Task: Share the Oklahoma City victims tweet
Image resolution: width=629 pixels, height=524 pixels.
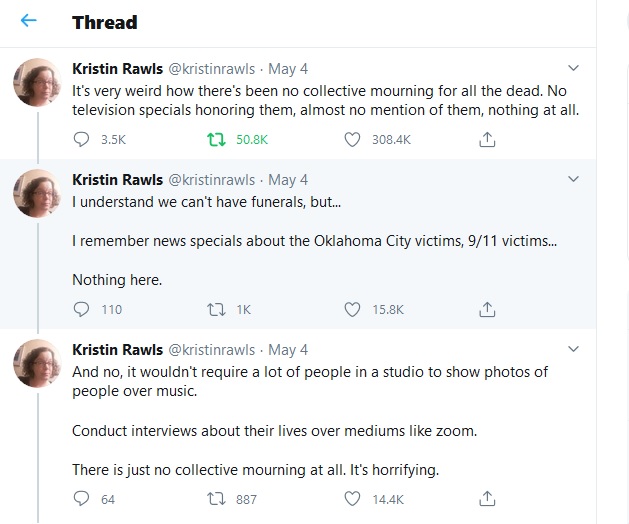Action: pyautogui.click(x=488, y=309)
